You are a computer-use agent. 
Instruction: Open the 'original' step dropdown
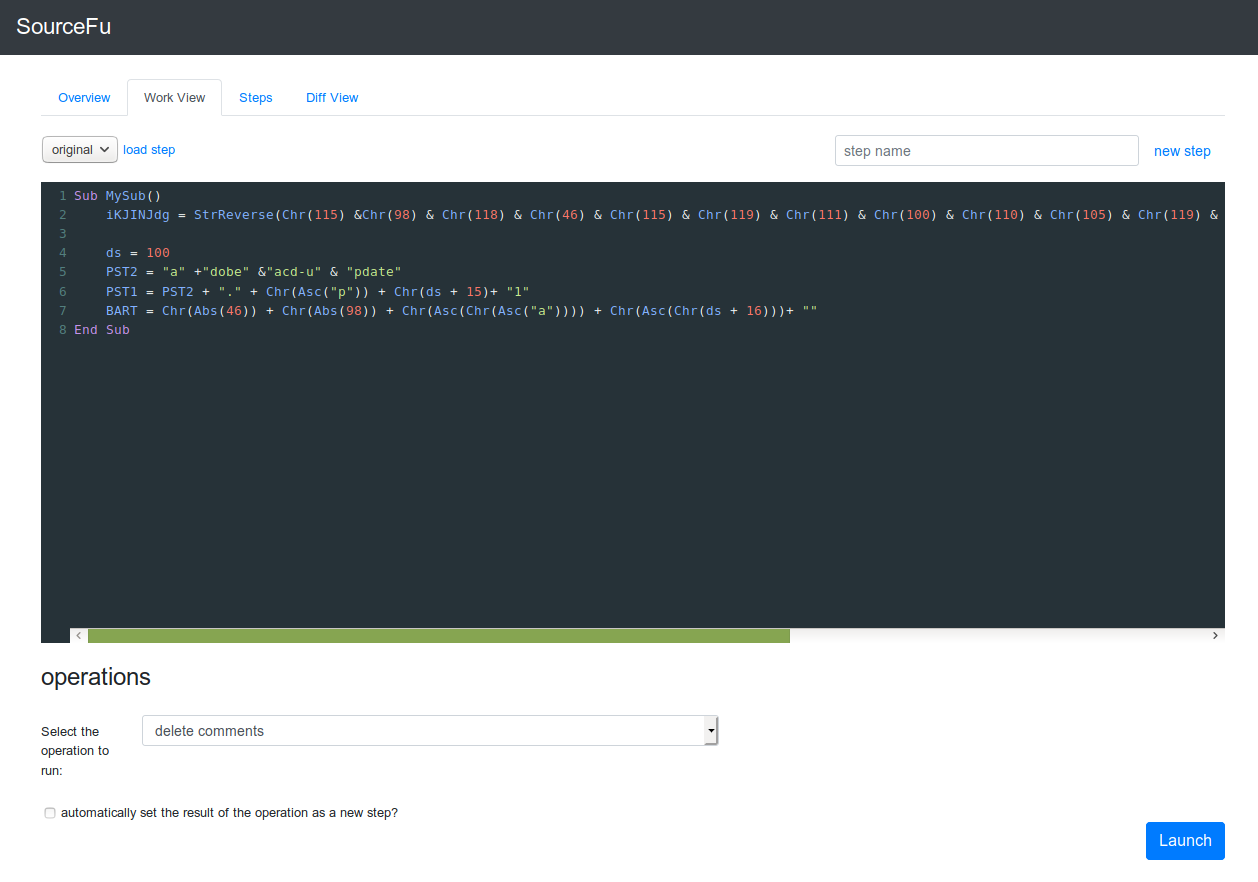point(80,150)
